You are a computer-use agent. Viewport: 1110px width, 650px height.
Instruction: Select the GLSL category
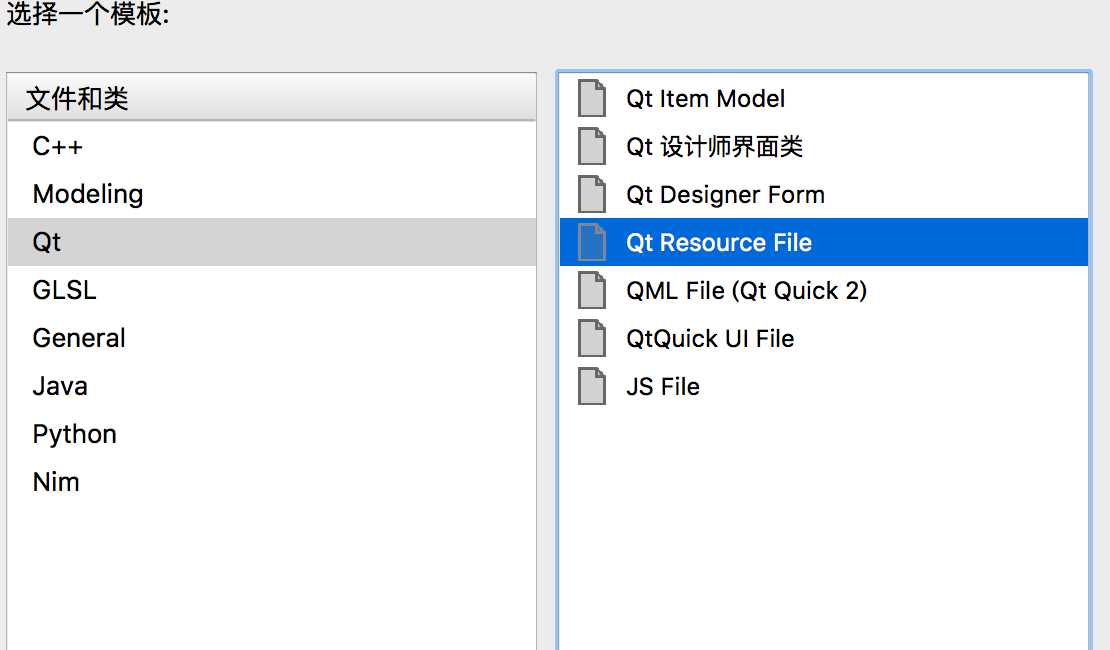pyautogui.click(x=272, y=290)
